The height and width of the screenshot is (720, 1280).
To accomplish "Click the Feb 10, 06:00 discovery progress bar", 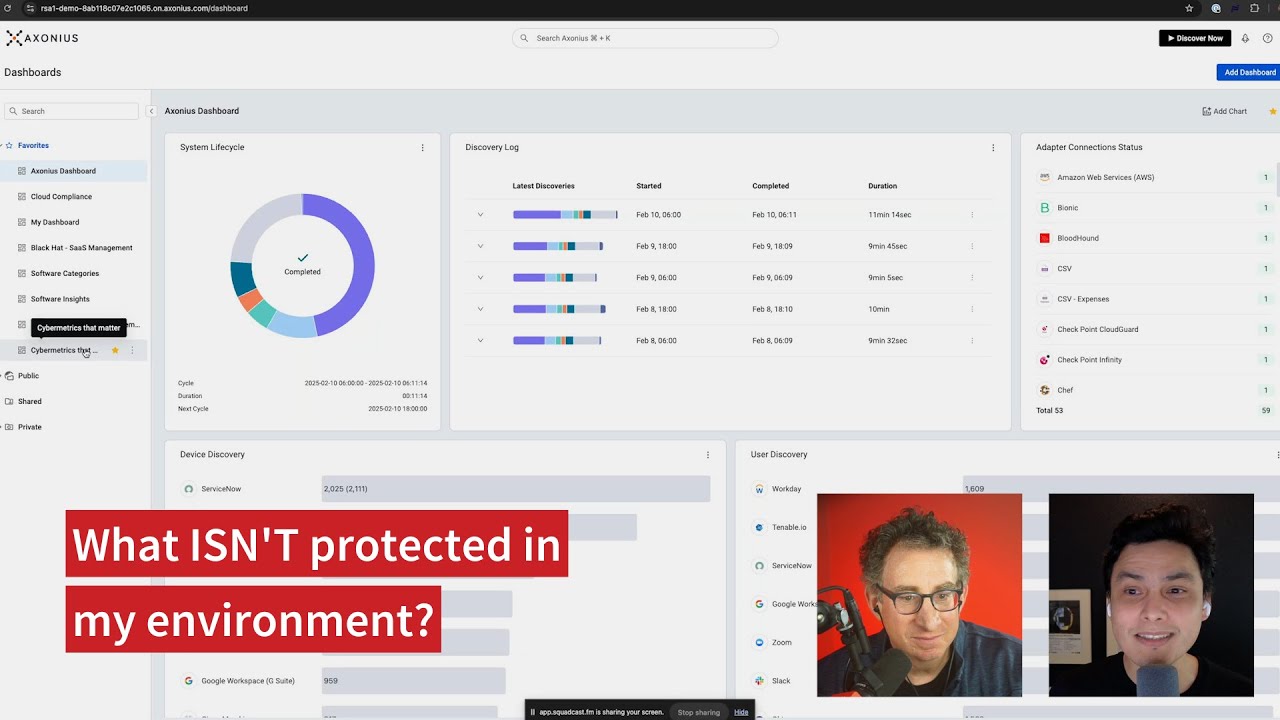I will [x=565, y=215].
